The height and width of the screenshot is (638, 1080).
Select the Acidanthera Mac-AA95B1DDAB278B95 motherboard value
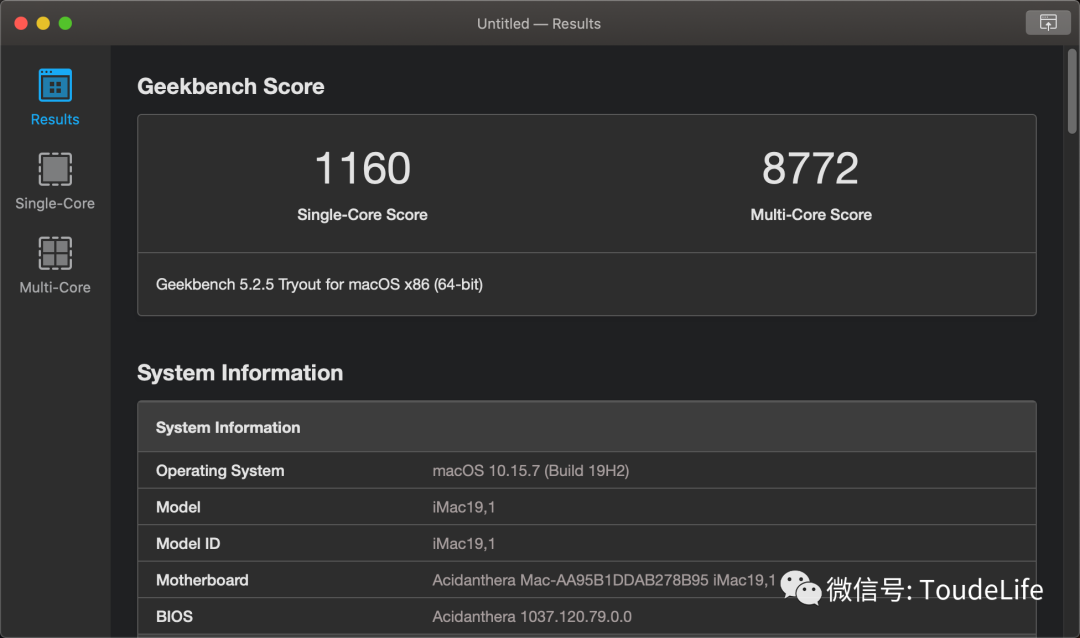point(604,580)
